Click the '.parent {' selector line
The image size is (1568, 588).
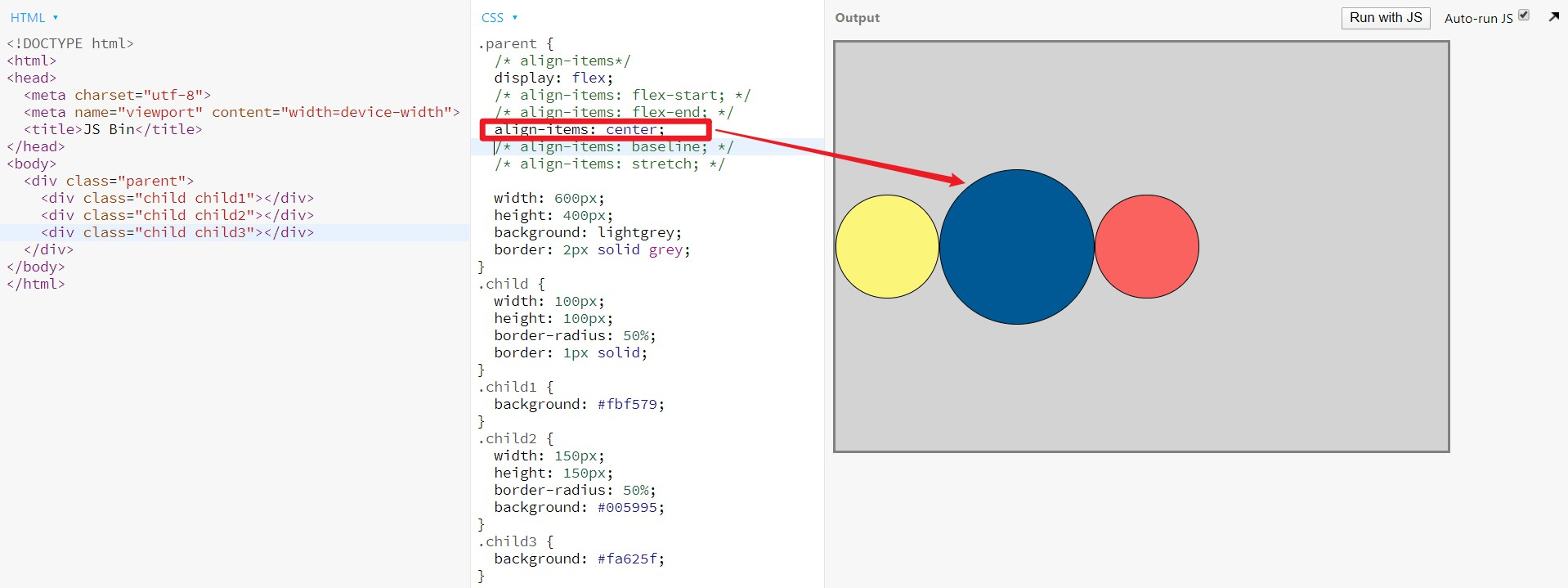coord(515,43)
